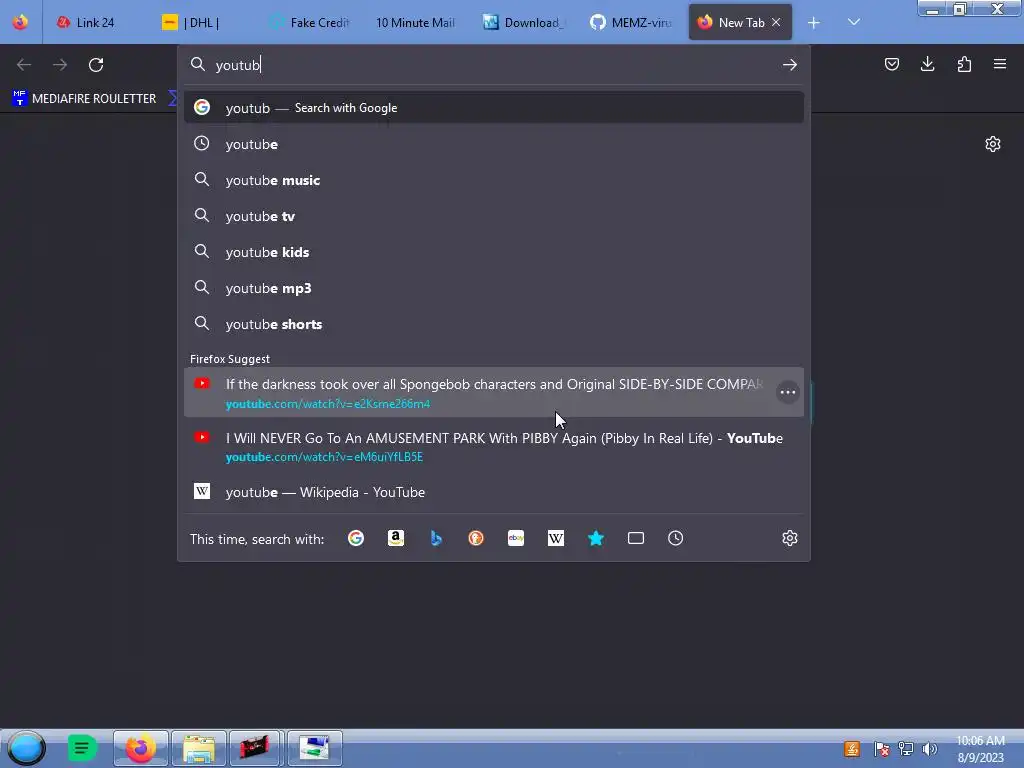This screenshot has width=1024, height=768.
Task: Search this time with Google icon
Action: (356, 538)
